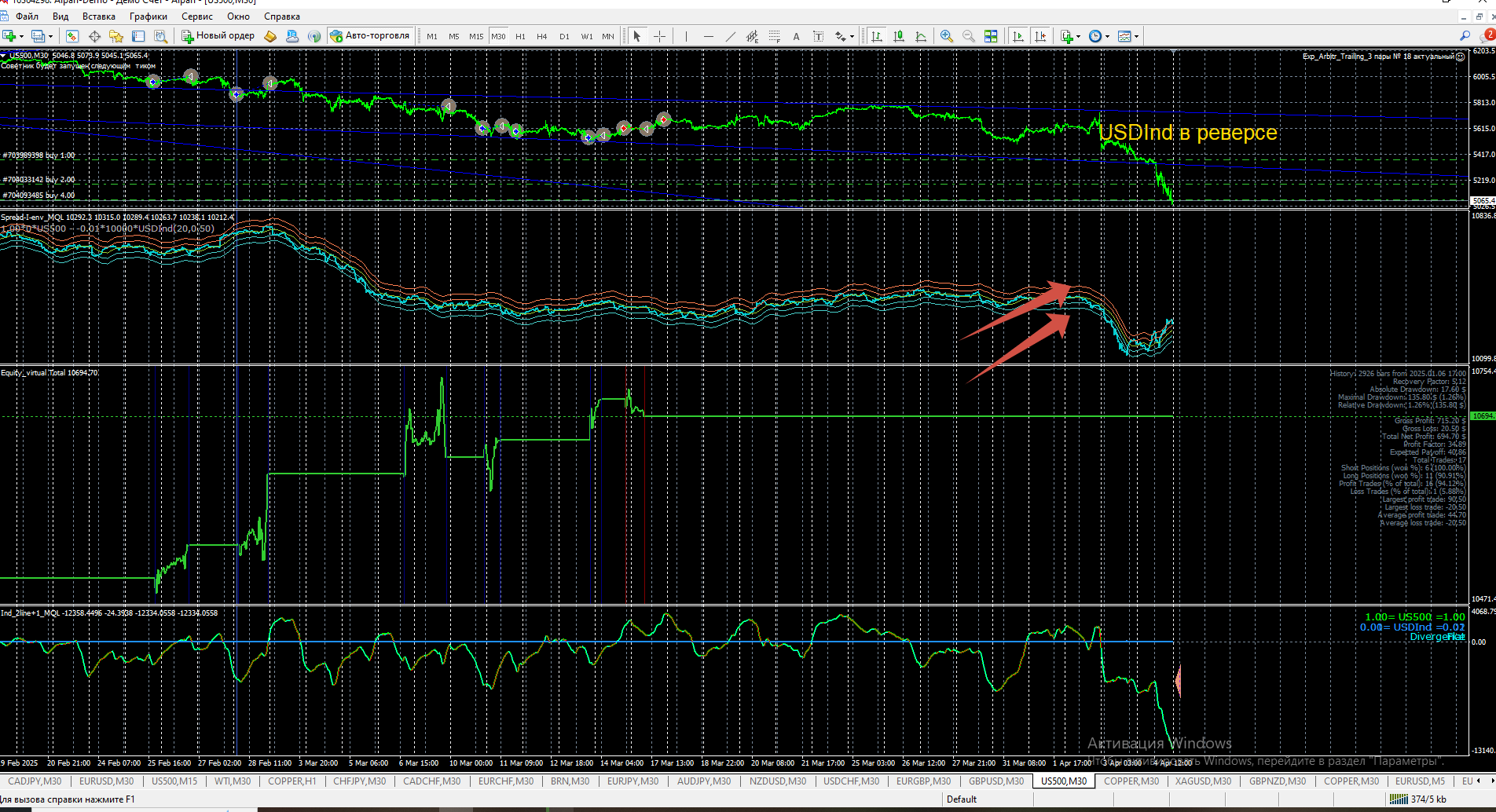
Task: Switch to the XAGUSD,M30 chart tab
Action: [1203, 781]
